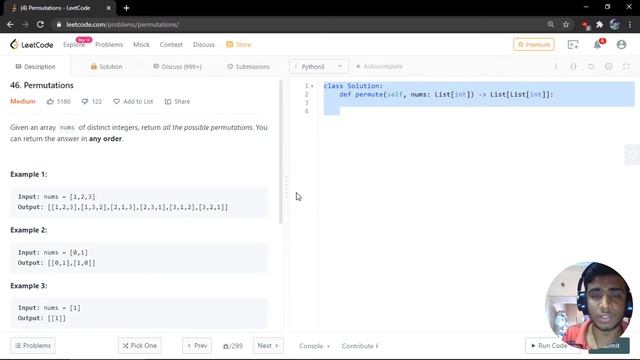The image size is (640, 360).
Task: Click the bottom Problems list button
Action: (33, 346)
